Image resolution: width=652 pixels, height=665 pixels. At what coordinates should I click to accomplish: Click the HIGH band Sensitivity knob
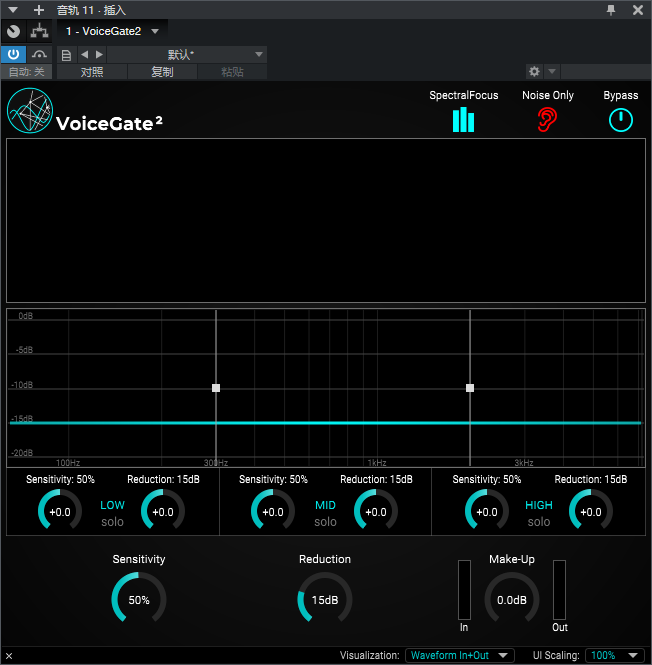[487, 511]
